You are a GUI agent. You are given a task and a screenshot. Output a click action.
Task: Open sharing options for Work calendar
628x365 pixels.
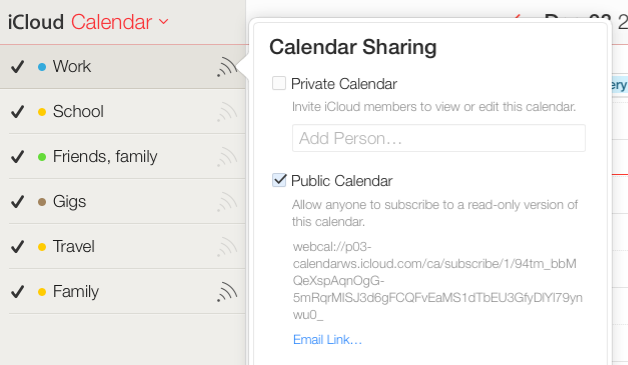pyautogui.click(x=227, y=67)
